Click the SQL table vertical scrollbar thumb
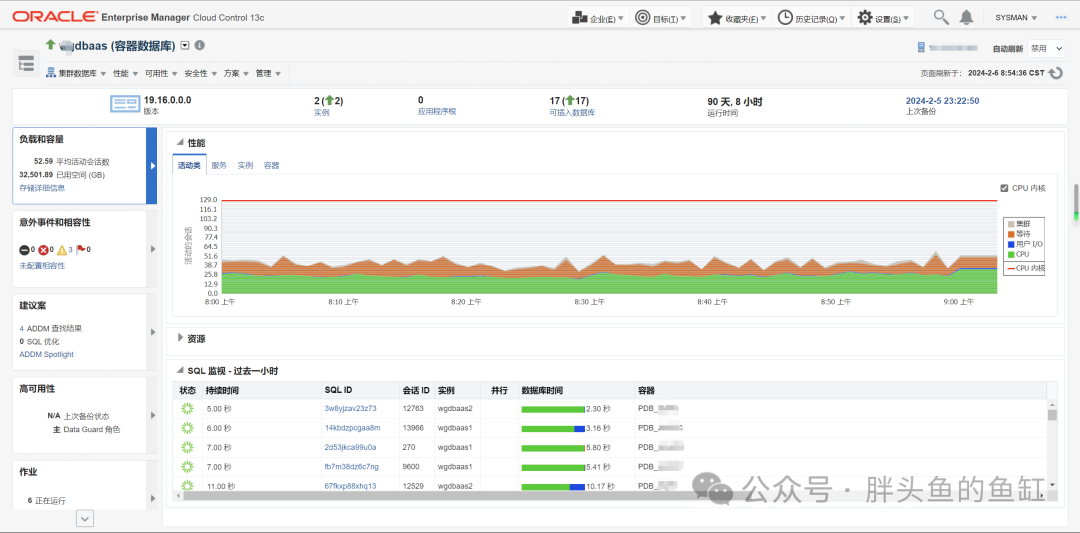1080x533 pixels. [x=1052, y=415]
